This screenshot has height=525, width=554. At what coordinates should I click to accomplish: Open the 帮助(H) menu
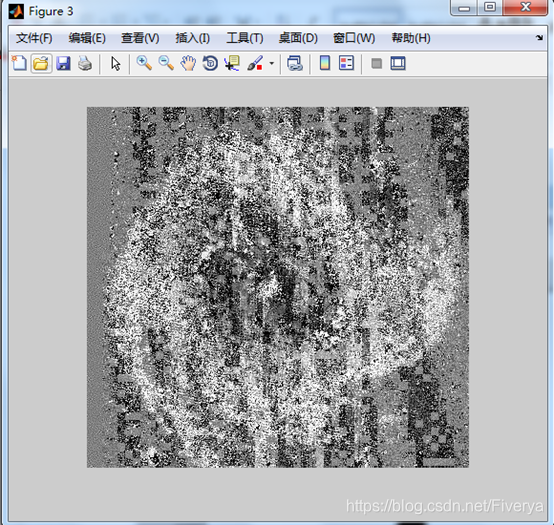(x=411, y=38)
